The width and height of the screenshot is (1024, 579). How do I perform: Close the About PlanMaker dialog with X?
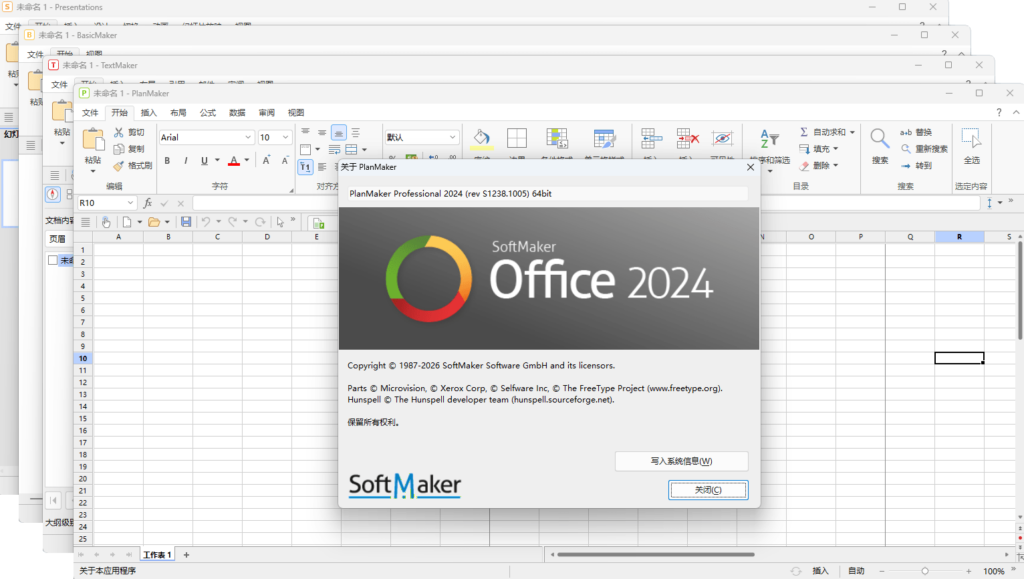click(x=750, y=167)
